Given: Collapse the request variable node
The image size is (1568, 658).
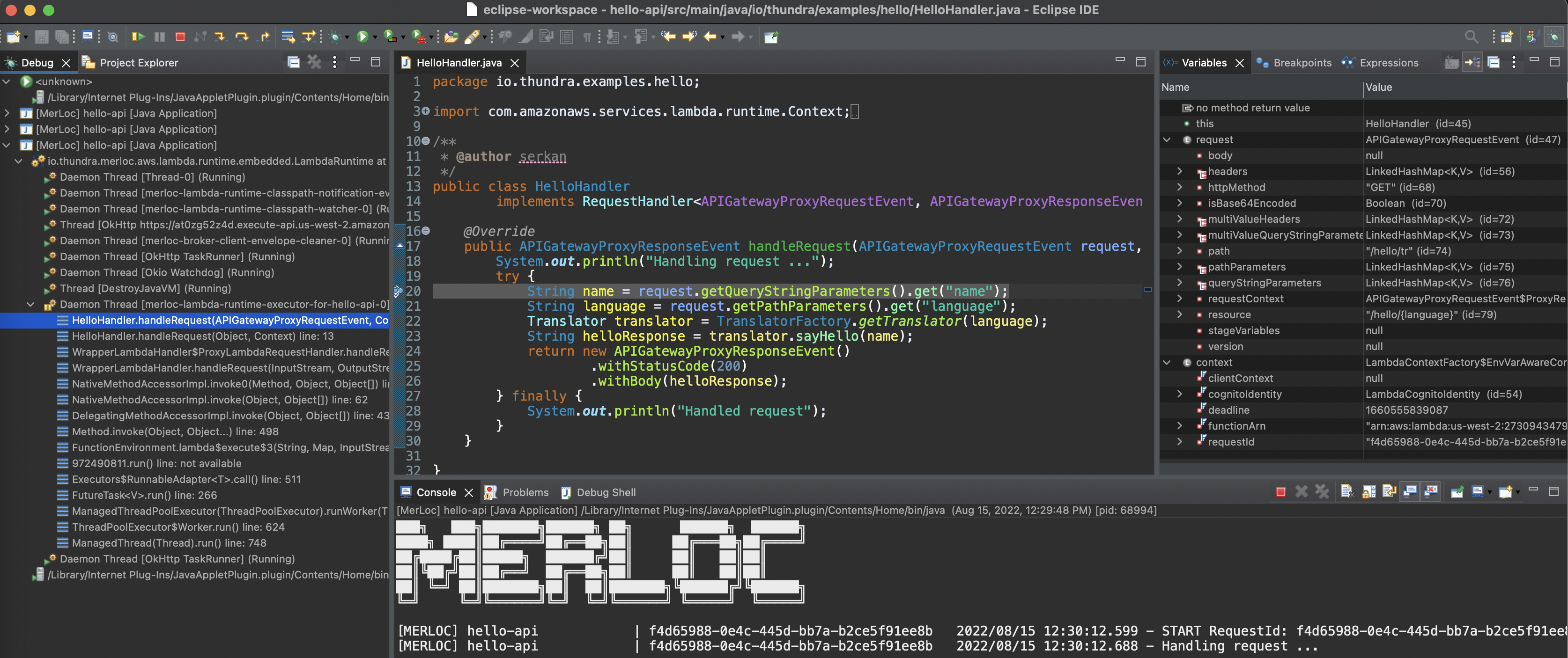Looking at the screenshot, I should [1166, 140].
